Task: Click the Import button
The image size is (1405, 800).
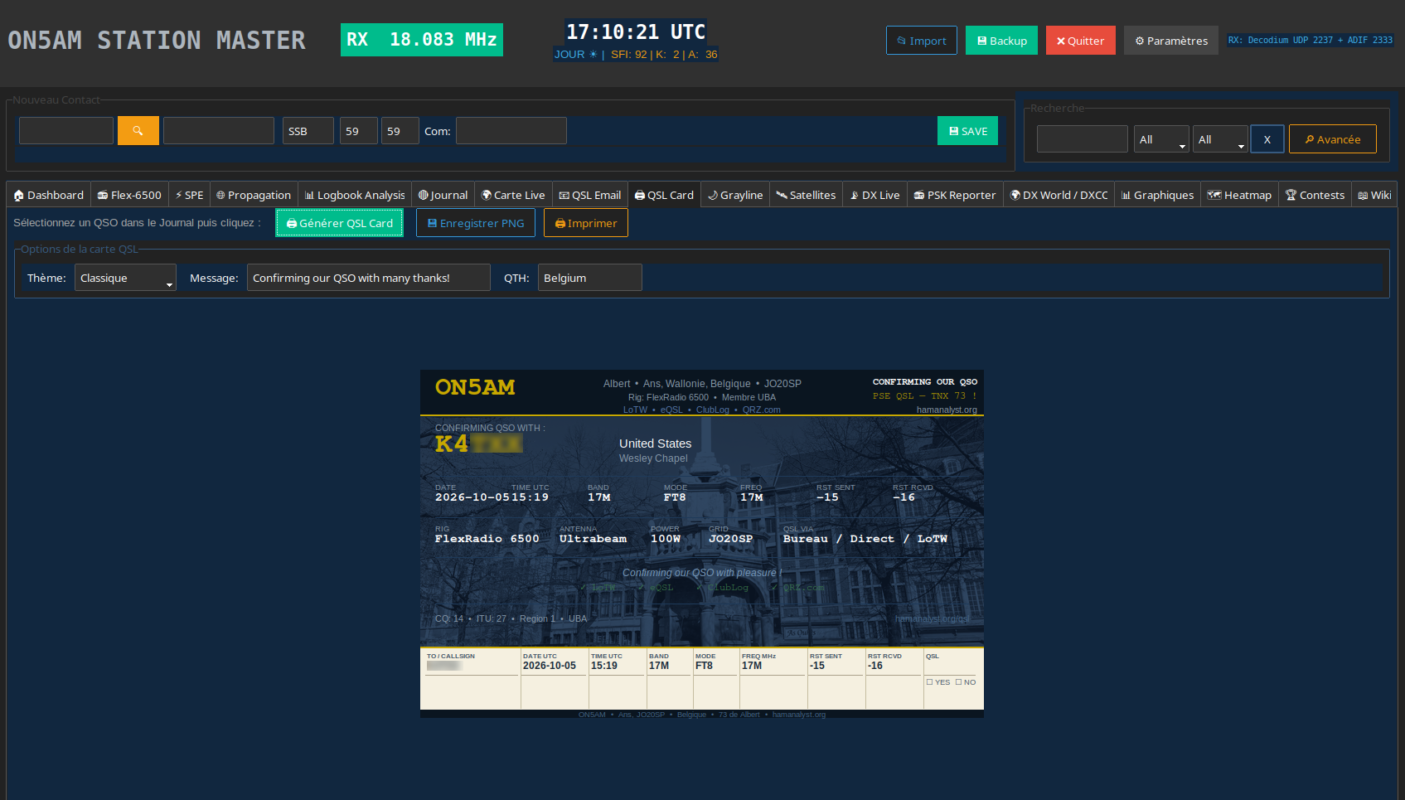Action: pyautogui.click(x=921, y=40)
